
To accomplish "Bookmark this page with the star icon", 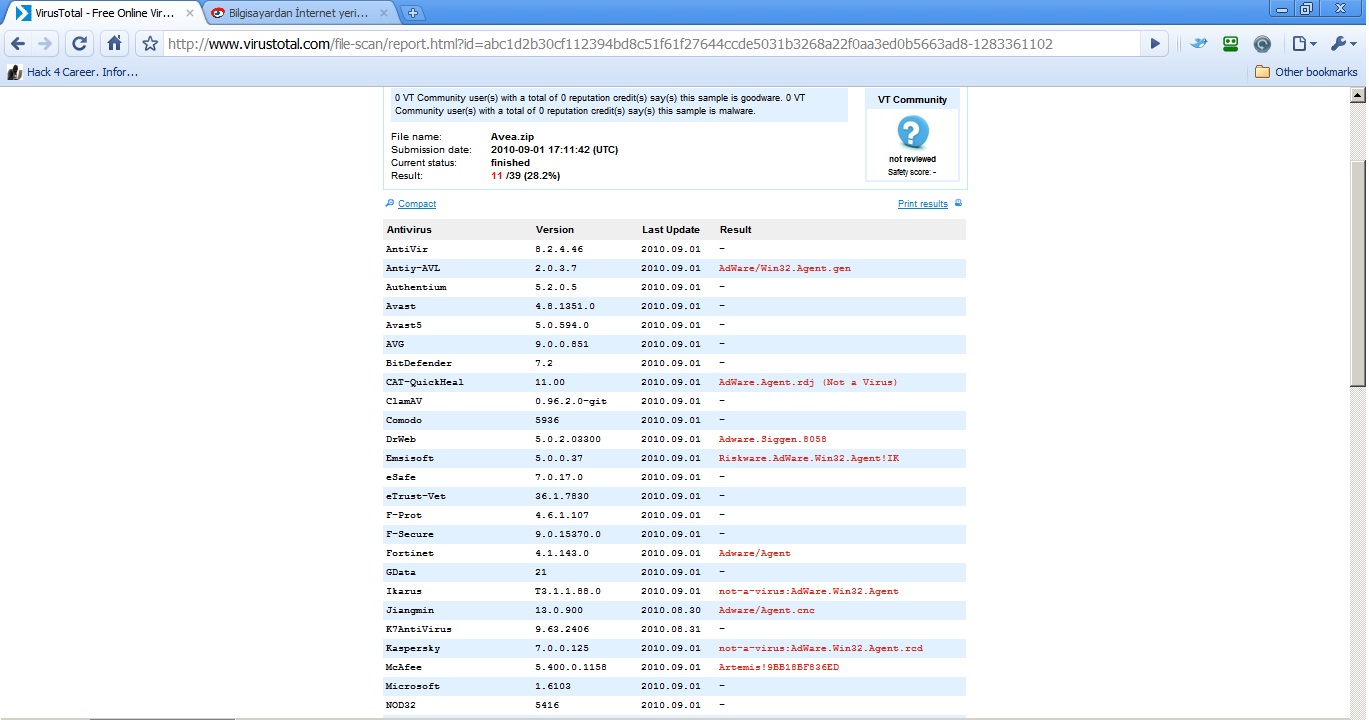I will click(150, 44).
